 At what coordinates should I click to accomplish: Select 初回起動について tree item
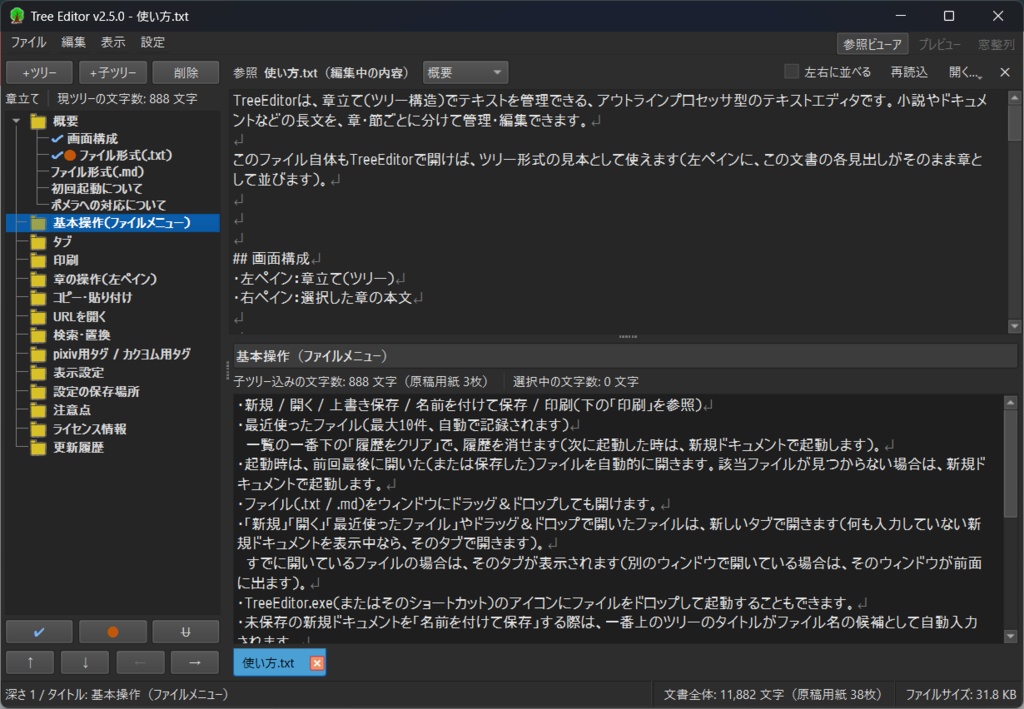pos(97,189)
